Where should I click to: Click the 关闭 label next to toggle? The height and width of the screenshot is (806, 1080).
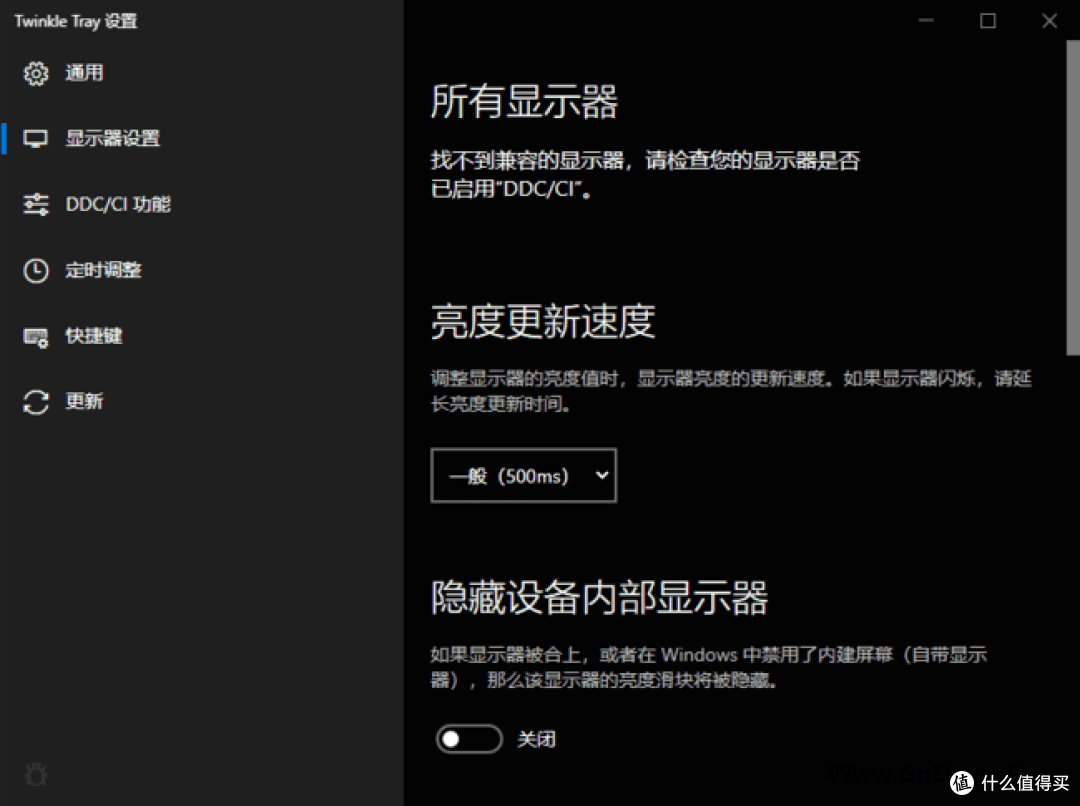tap(537, 740)
